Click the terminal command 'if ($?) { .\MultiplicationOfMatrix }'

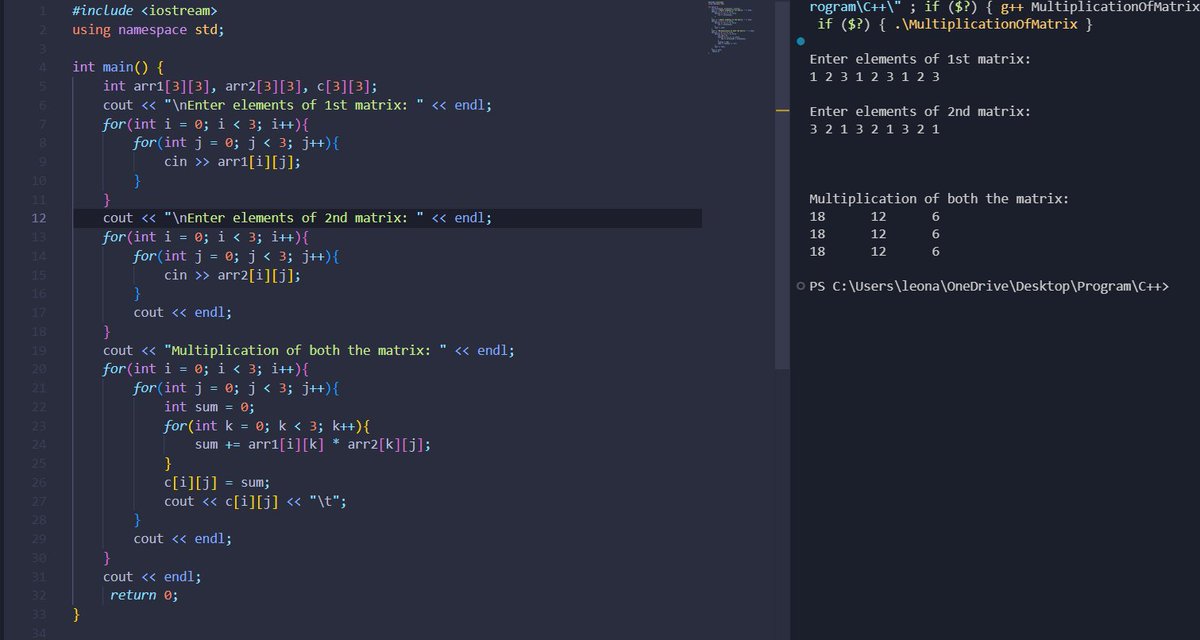click(x=954, y=24)
